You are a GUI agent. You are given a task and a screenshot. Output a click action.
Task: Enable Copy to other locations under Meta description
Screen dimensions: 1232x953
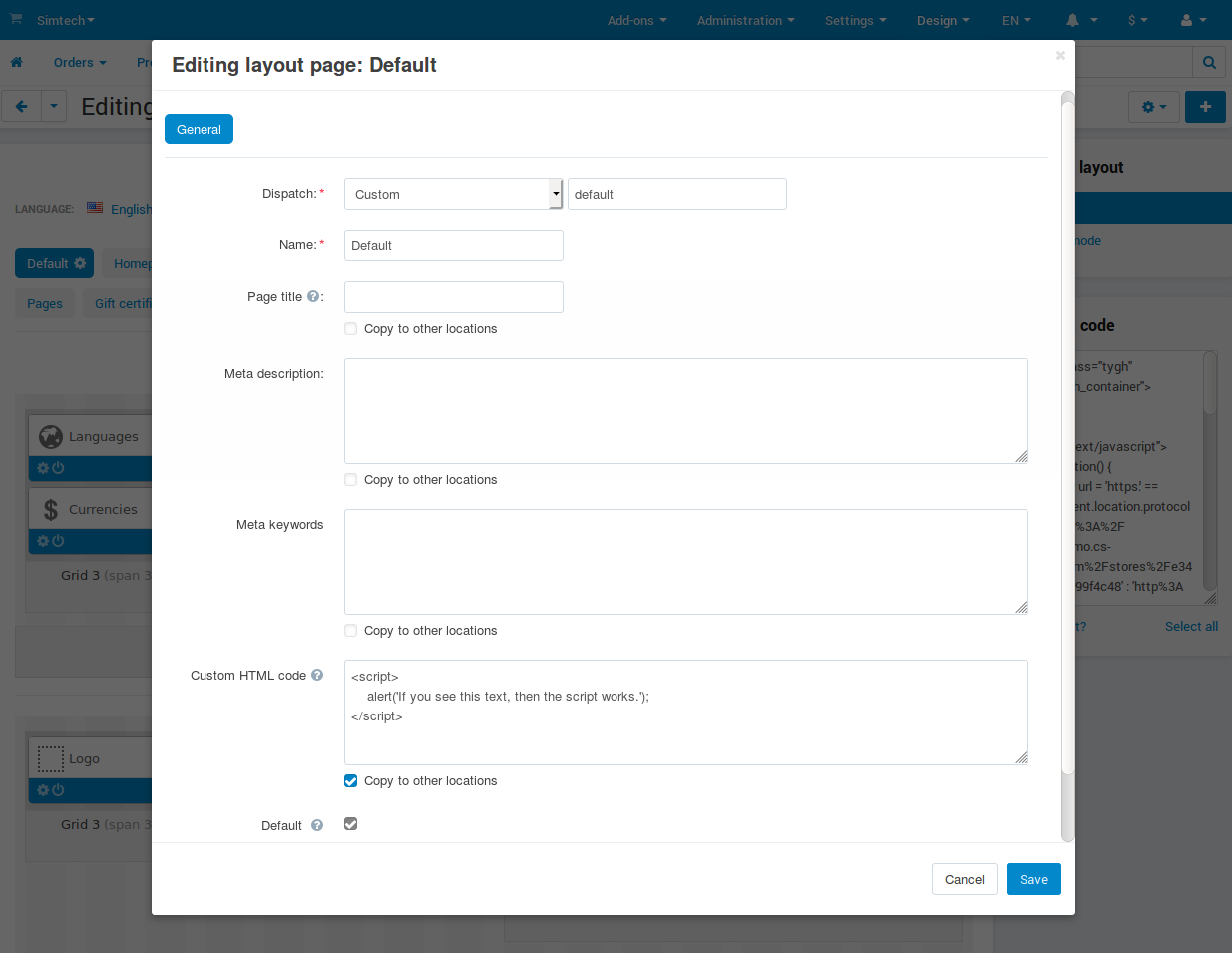click(351, 480)
